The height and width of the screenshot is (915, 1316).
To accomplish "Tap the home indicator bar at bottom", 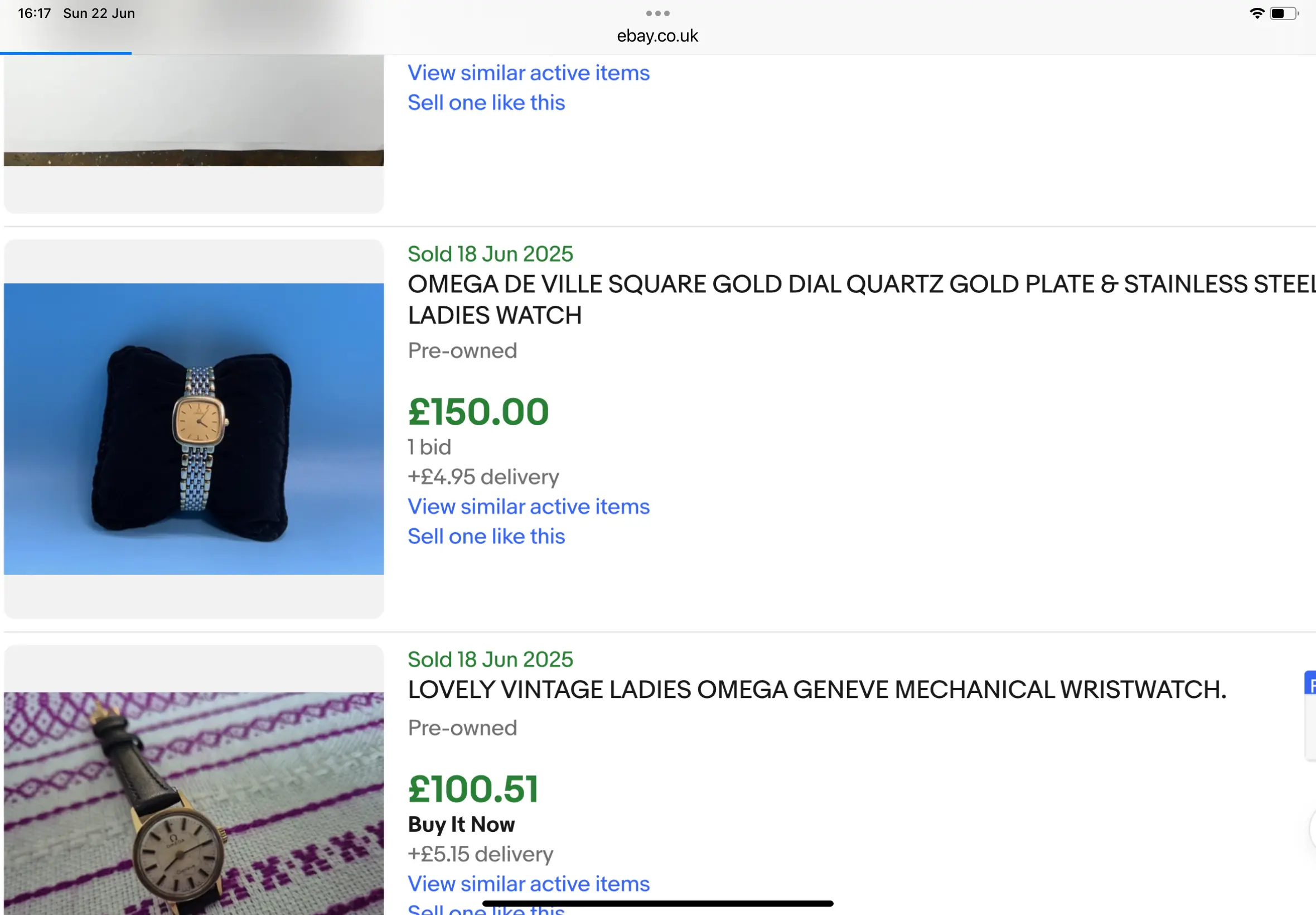I will point(657,903).
